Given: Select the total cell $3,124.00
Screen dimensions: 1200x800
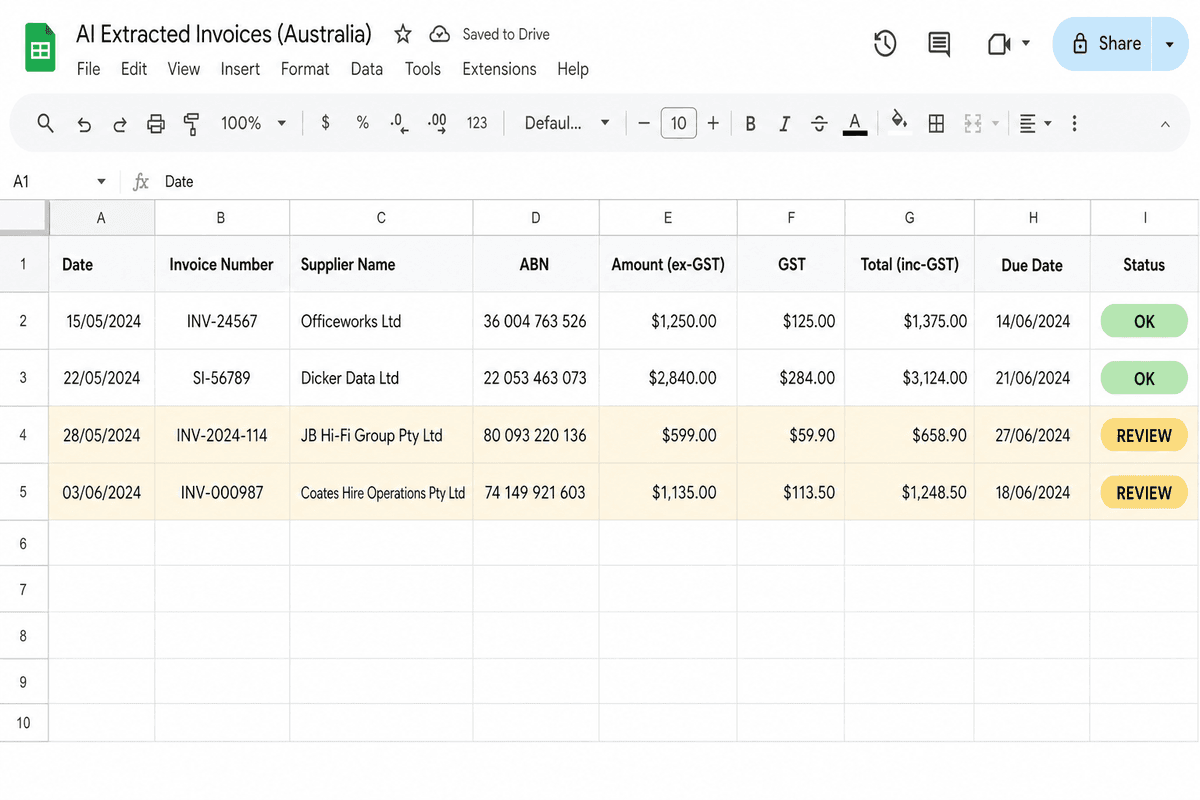Looking at the screenshot, I should [909, 378].
